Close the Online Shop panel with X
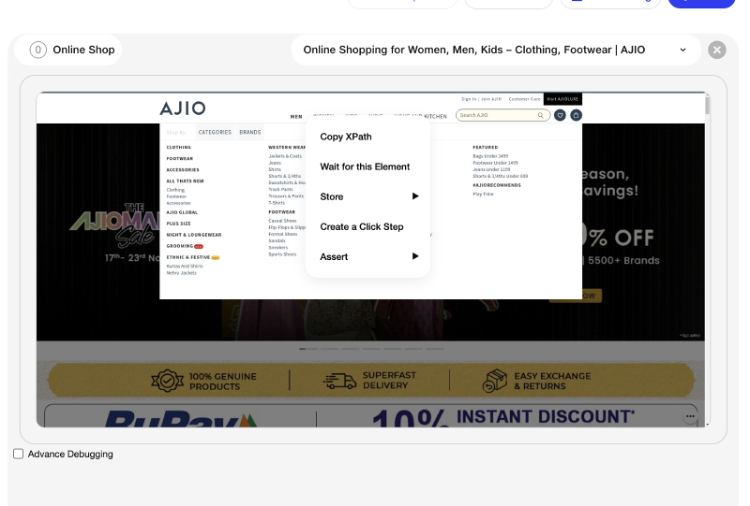750x506 pixels. click(717, 50)
